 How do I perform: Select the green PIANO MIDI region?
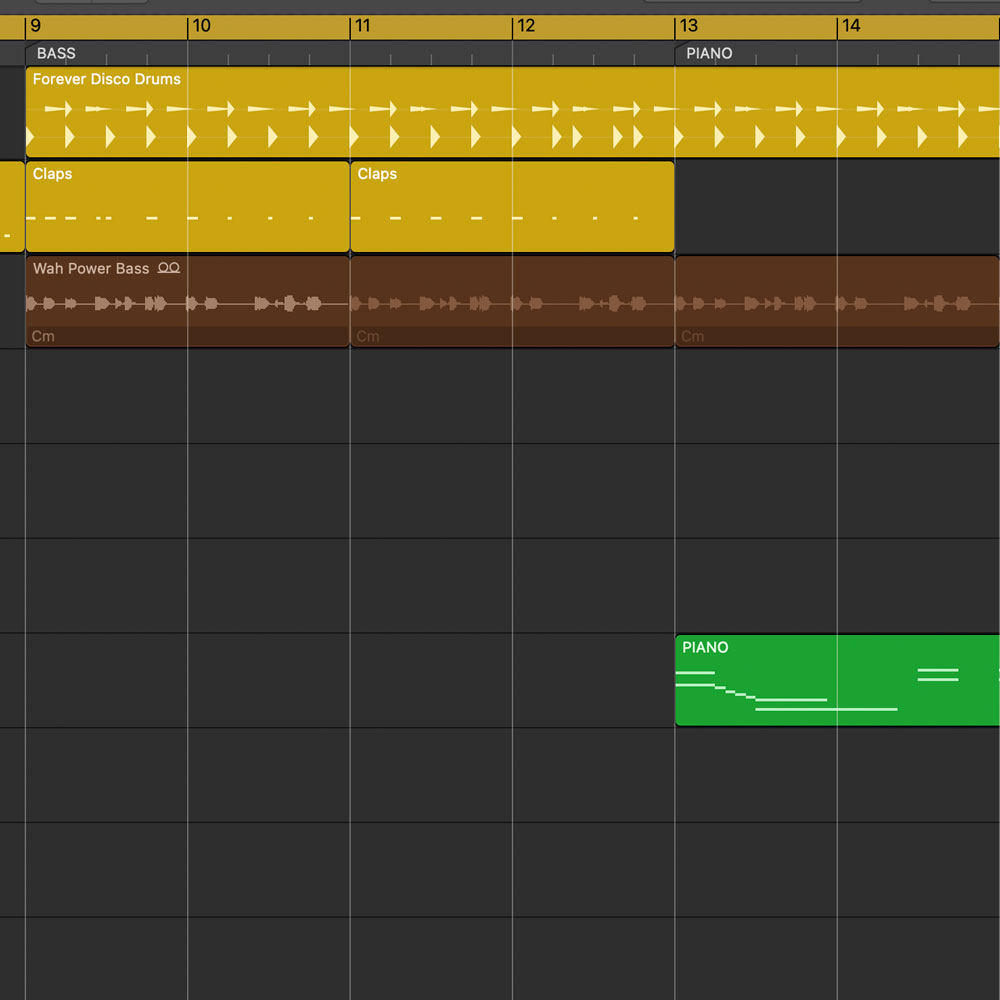pyautogui.click(x=837, y=680)
